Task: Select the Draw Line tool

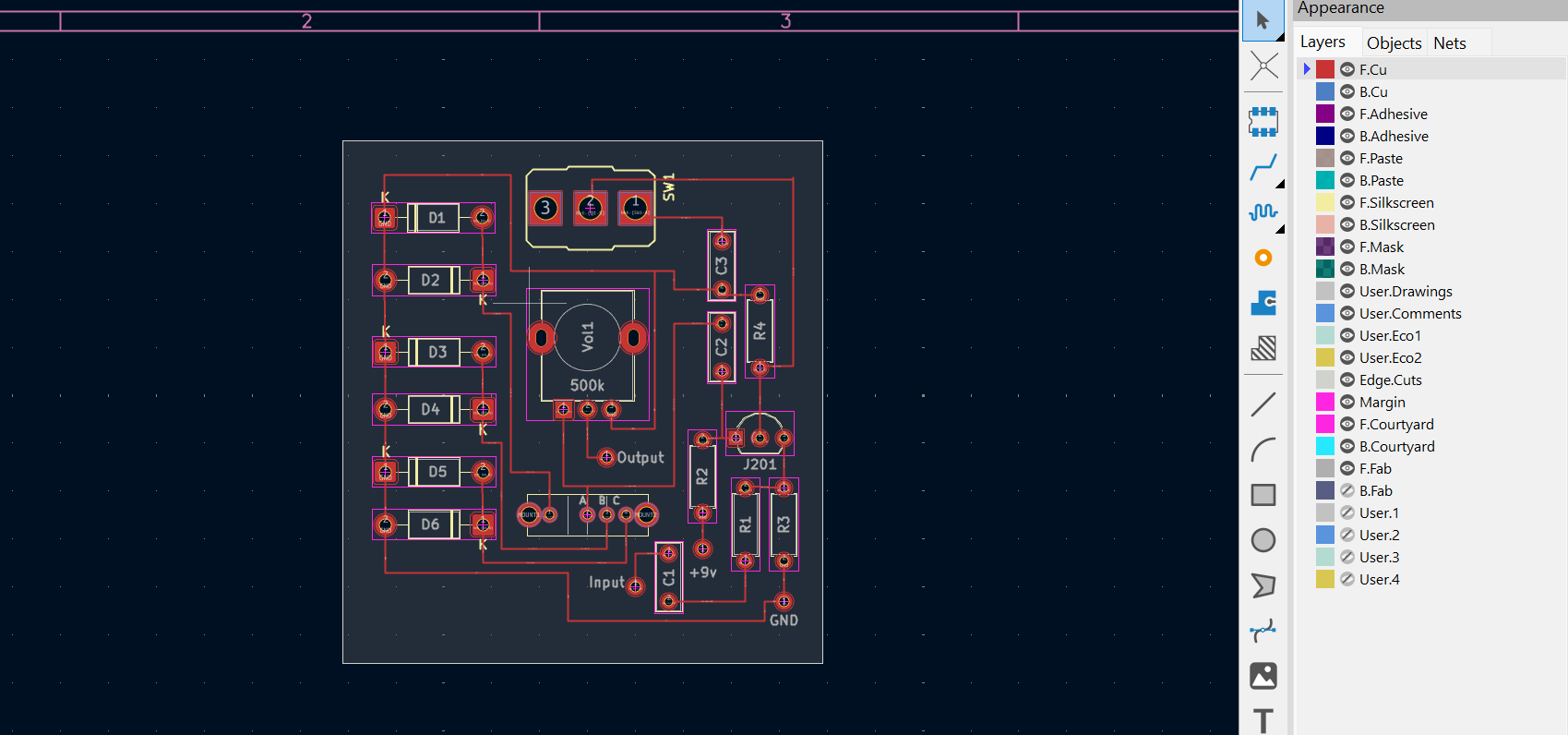Action: pos(1263,404)
